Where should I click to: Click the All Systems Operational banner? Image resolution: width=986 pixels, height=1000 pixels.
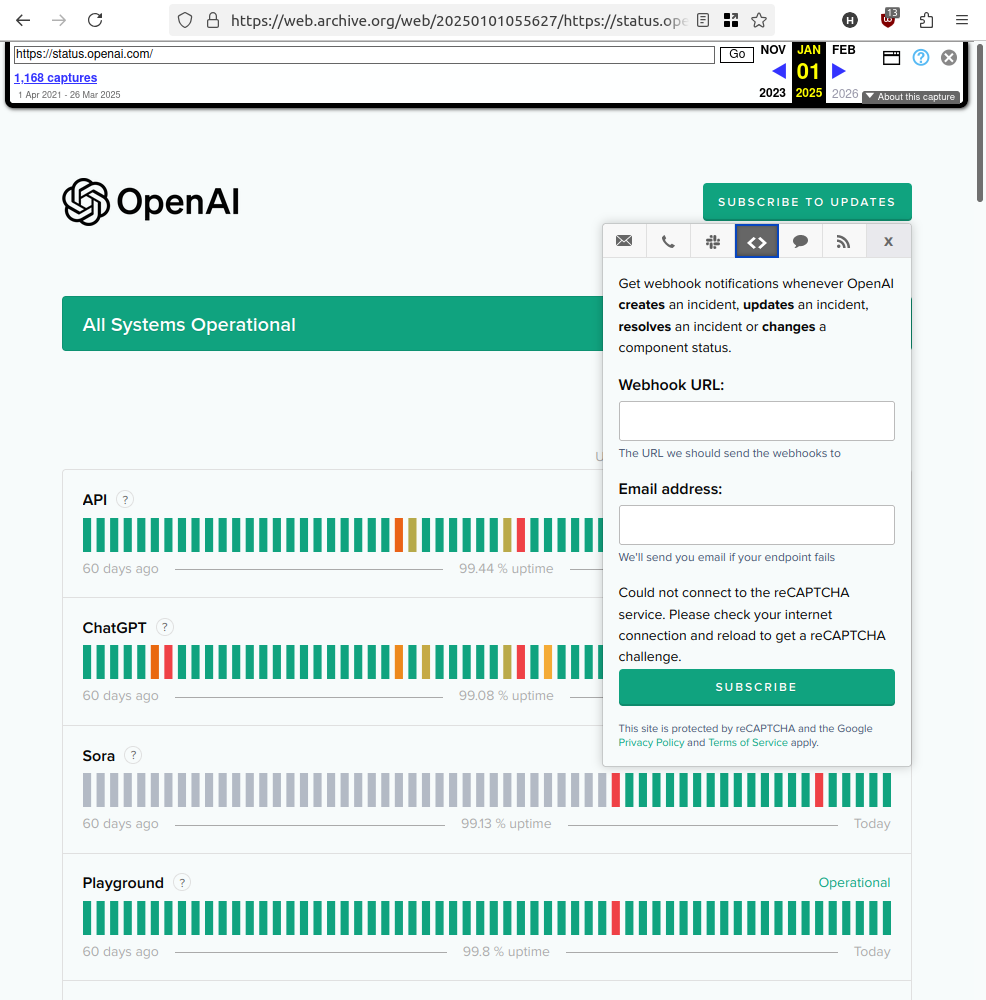coord(332,323)
